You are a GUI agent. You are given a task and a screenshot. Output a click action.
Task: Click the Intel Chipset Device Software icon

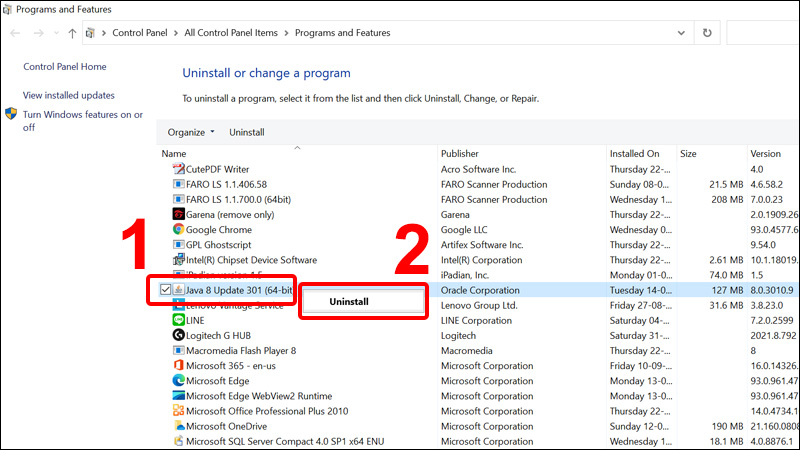pos(178,260)
